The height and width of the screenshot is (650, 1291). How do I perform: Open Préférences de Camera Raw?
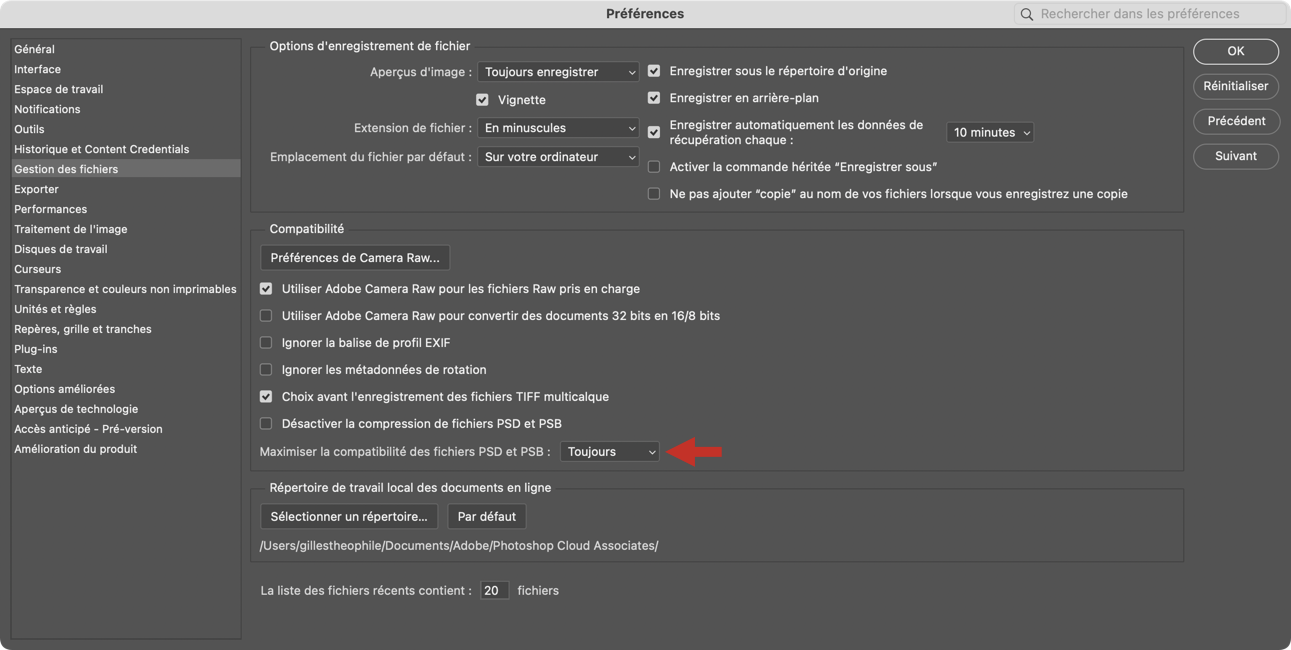pyautogui.click(x=355, y=258)
